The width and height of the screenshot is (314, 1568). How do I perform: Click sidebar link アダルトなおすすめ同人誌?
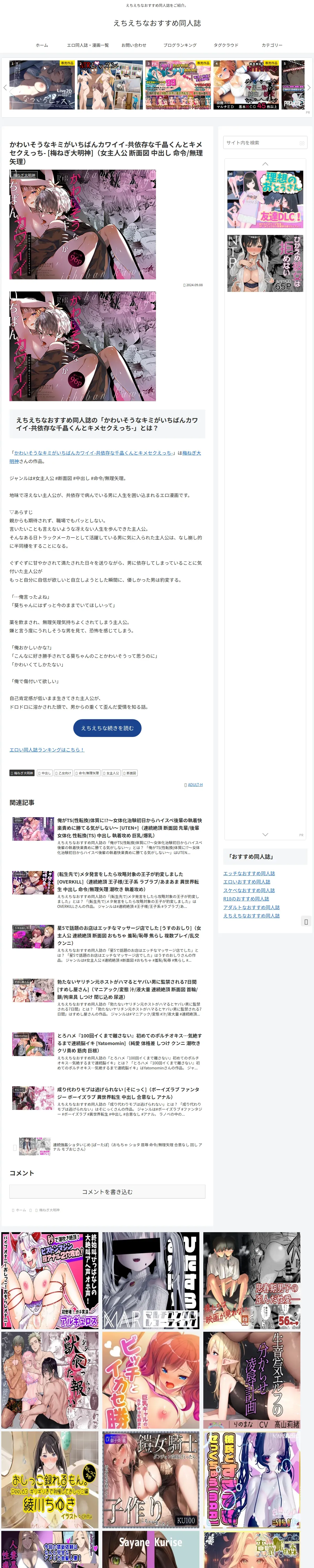point(251,908)
